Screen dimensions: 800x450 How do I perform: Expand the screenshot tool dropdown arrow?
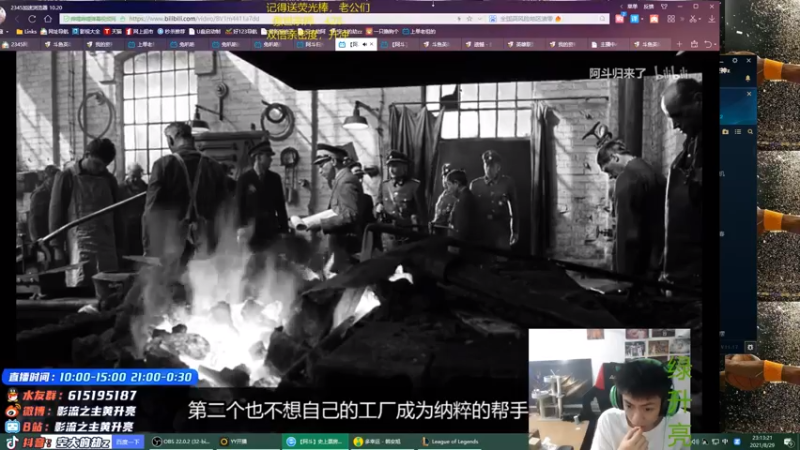[x=699, y=19]
